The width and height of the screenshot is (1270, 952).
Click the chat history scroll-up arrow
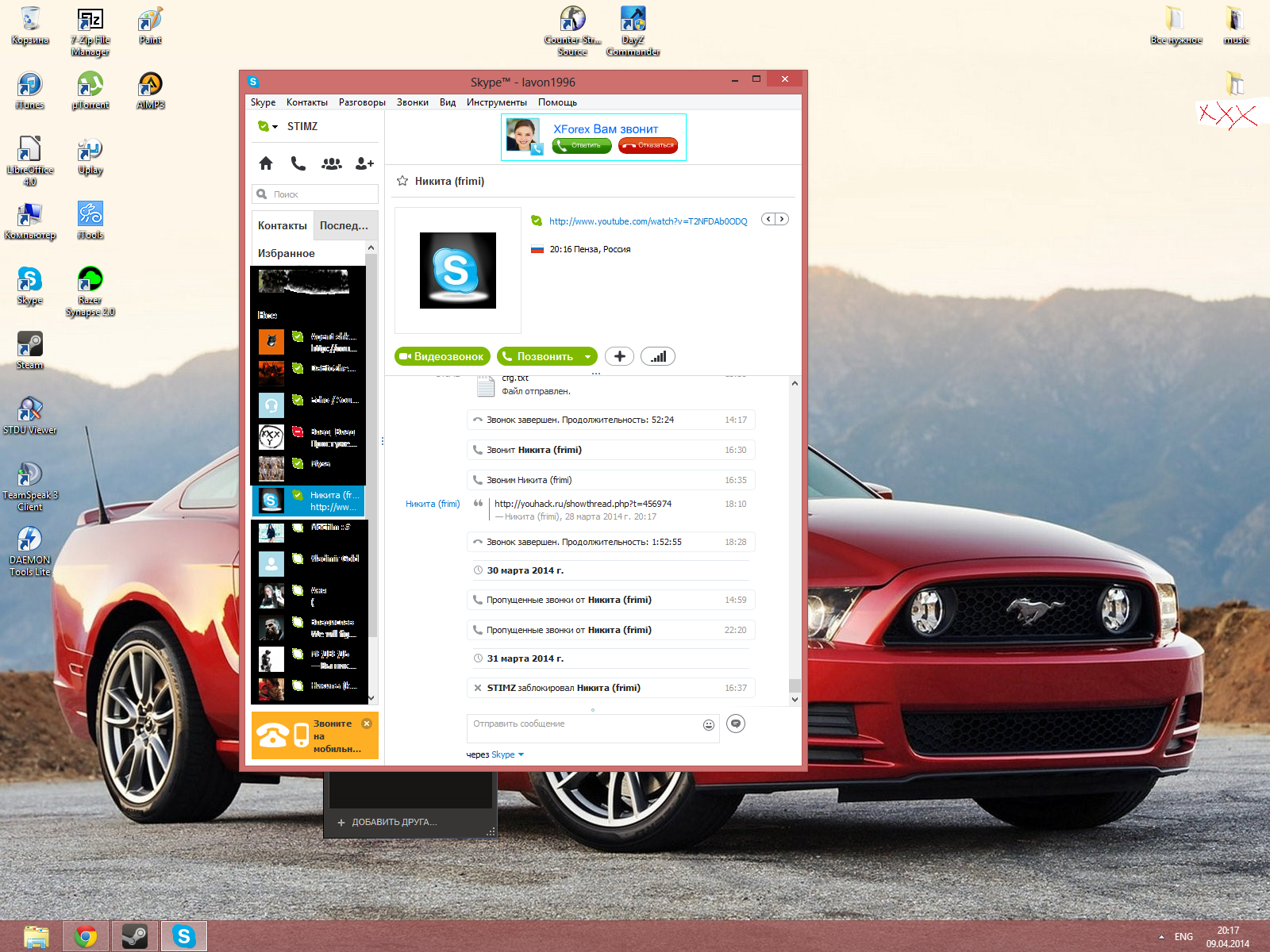pyautogui.click(x=795, y=384)
